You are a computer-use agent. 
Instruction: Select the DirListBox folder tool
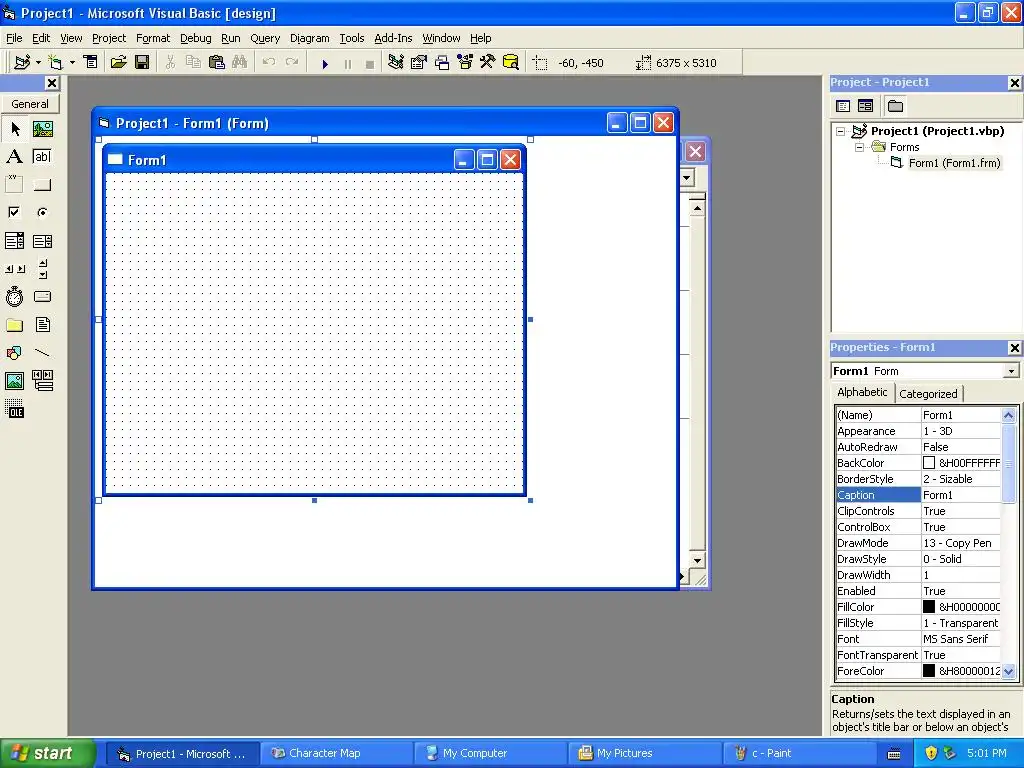[x=15, y=325]
